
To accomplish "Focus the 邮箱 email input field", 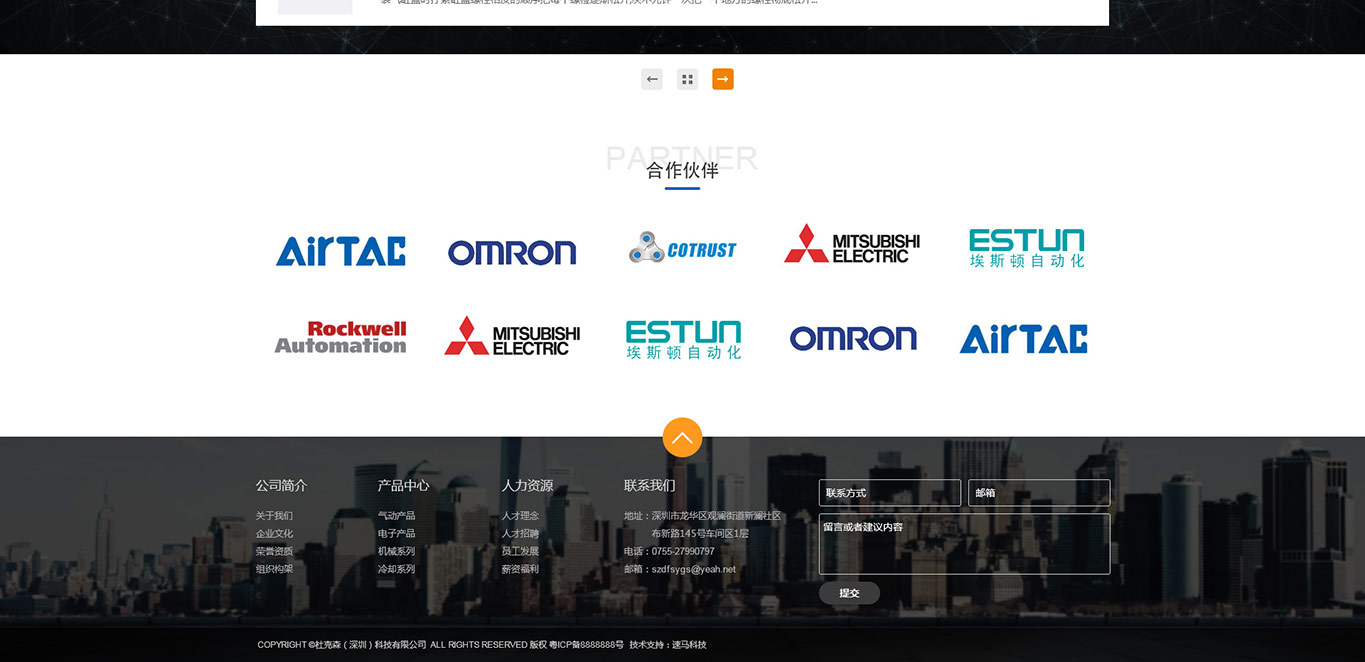I will (1039, 493).
